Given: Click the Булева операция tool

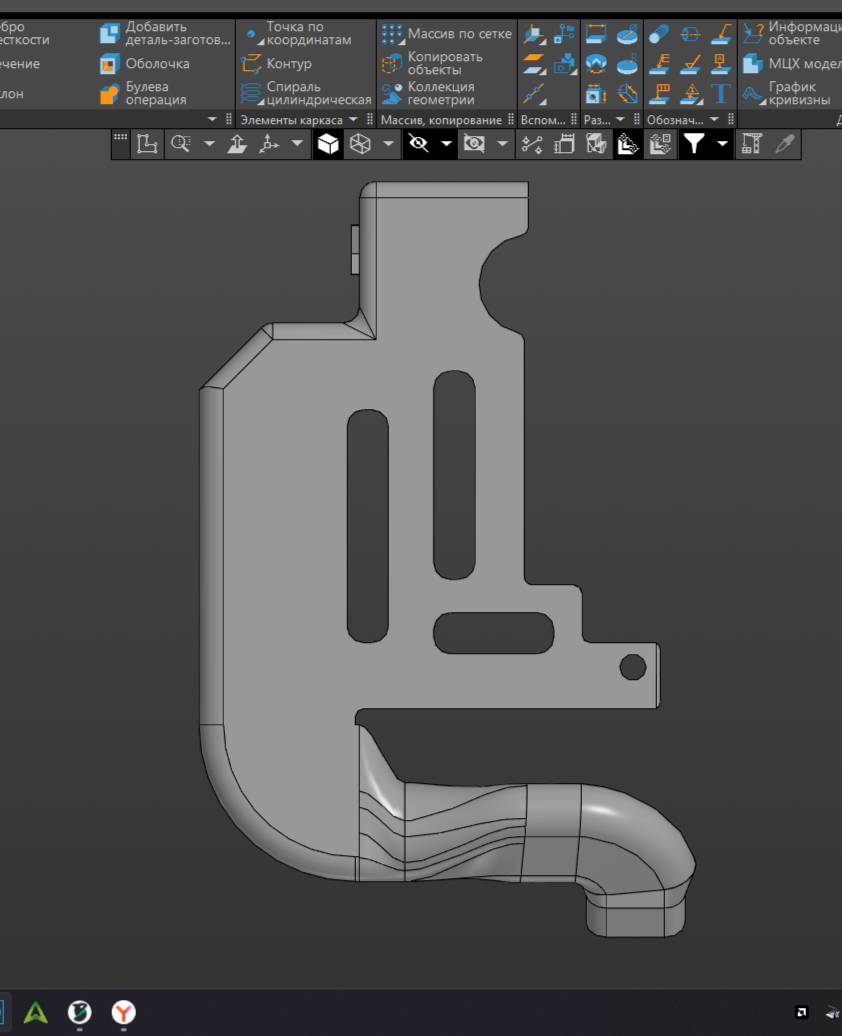Looking at the screenshot, I should pos(143,93).
